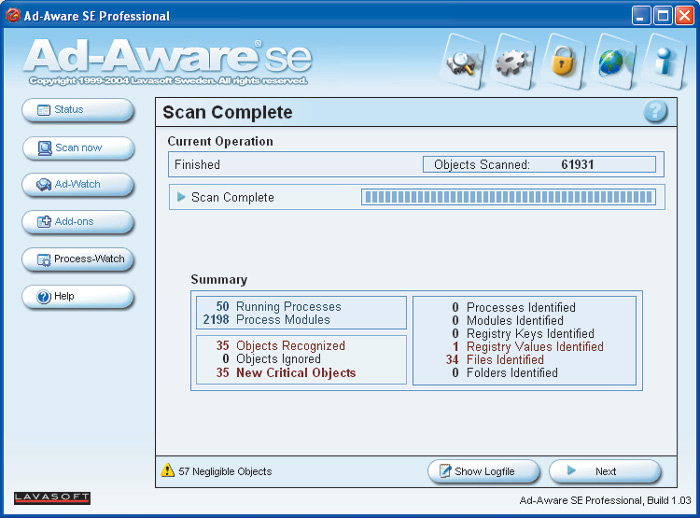Click the 57 Negligible Objects text

[225, 472]
